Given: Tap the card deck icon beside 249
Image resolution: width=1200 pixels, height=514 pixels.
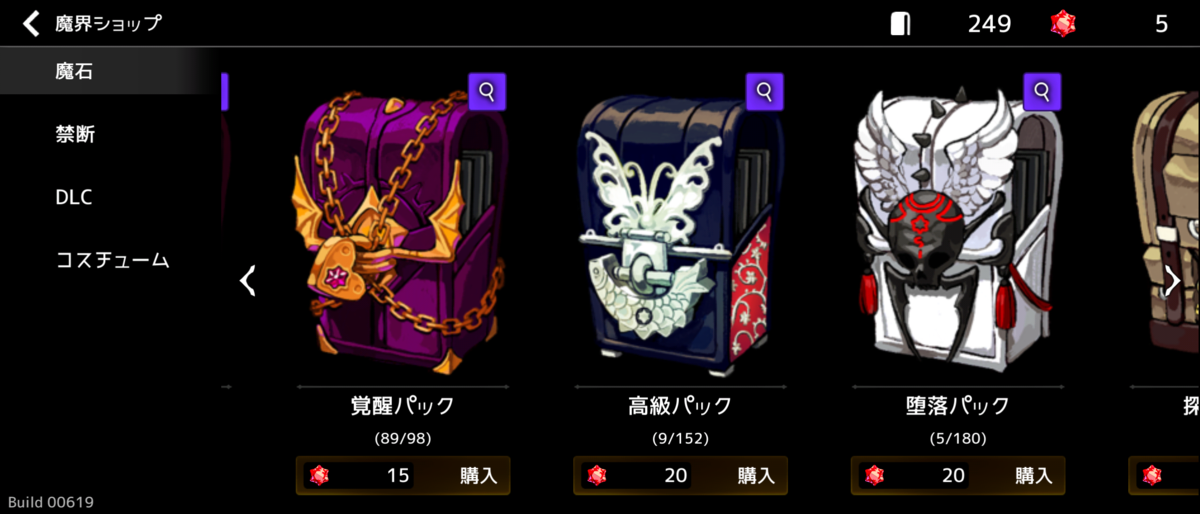Looking at the screenshot, I should pos(900,24).
